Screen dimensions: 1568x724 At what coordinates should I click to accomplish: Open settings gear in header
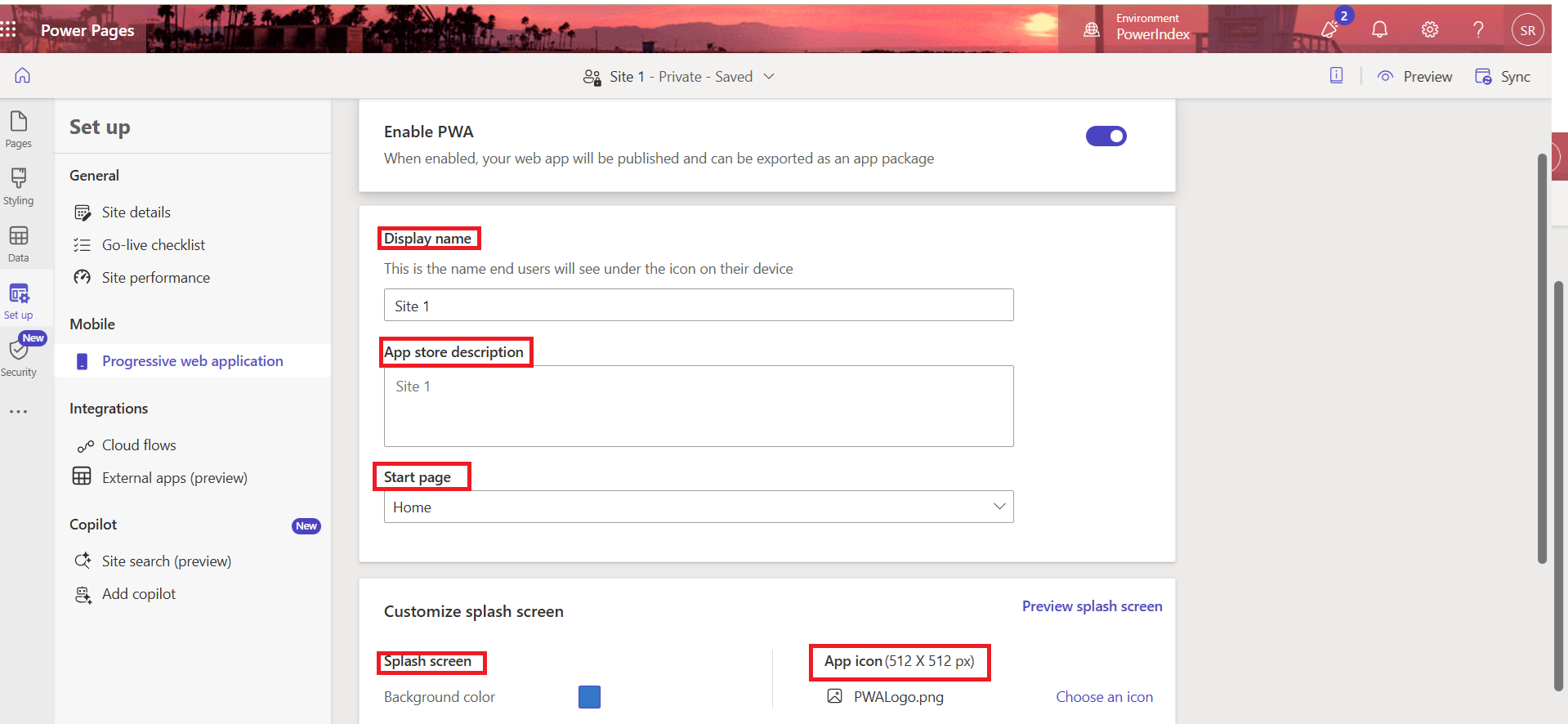1429,30
